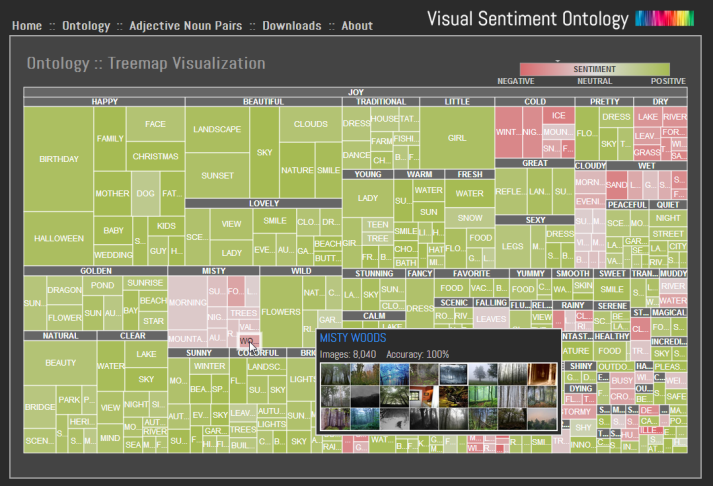
Task: Select the BIRTHDAY treemap cell
Action: pos(59,159)
